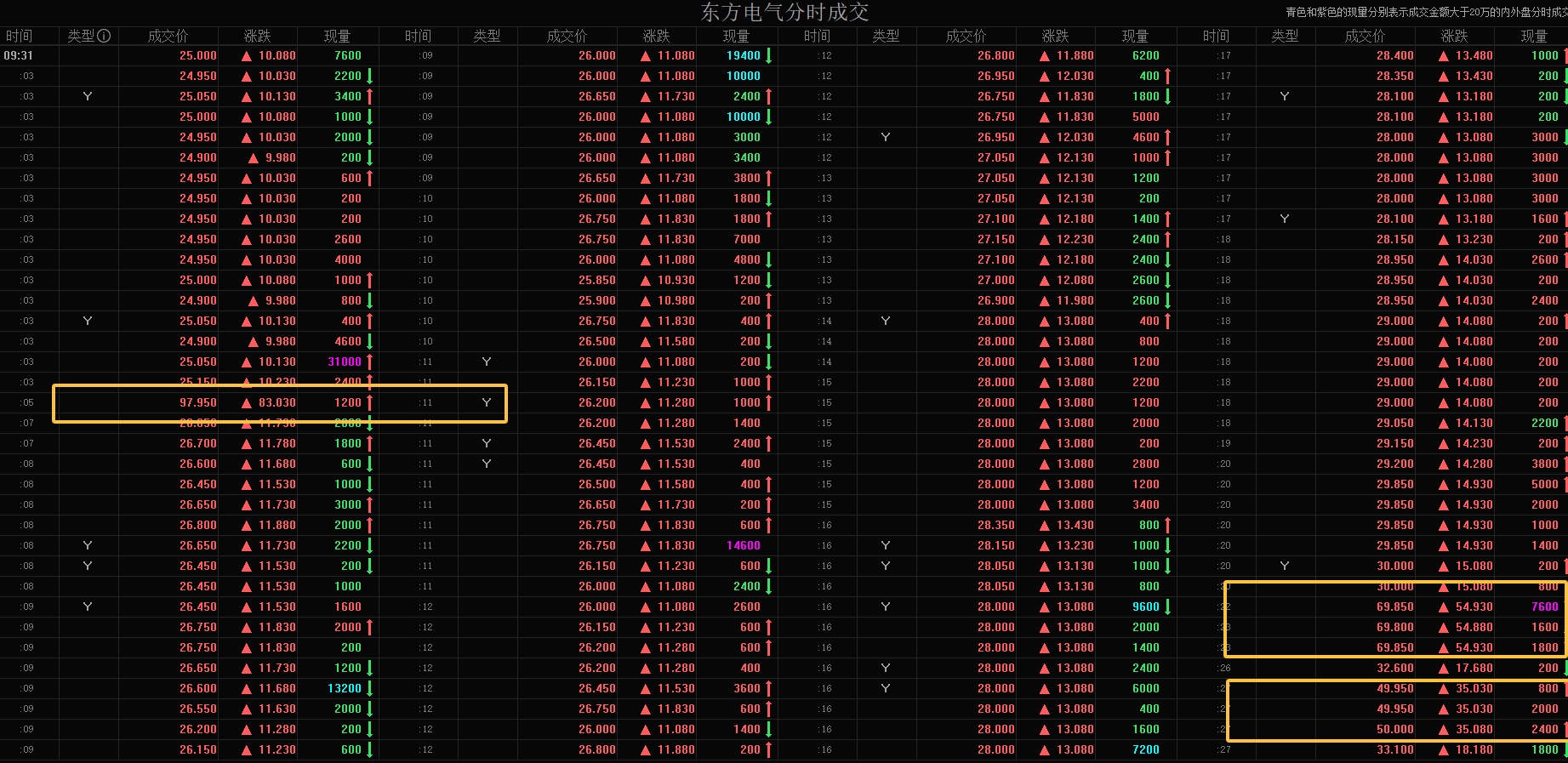Click the green down arrow beside 13200
The width and height of the screenshot is (1568, 763).
click(370, 688)
